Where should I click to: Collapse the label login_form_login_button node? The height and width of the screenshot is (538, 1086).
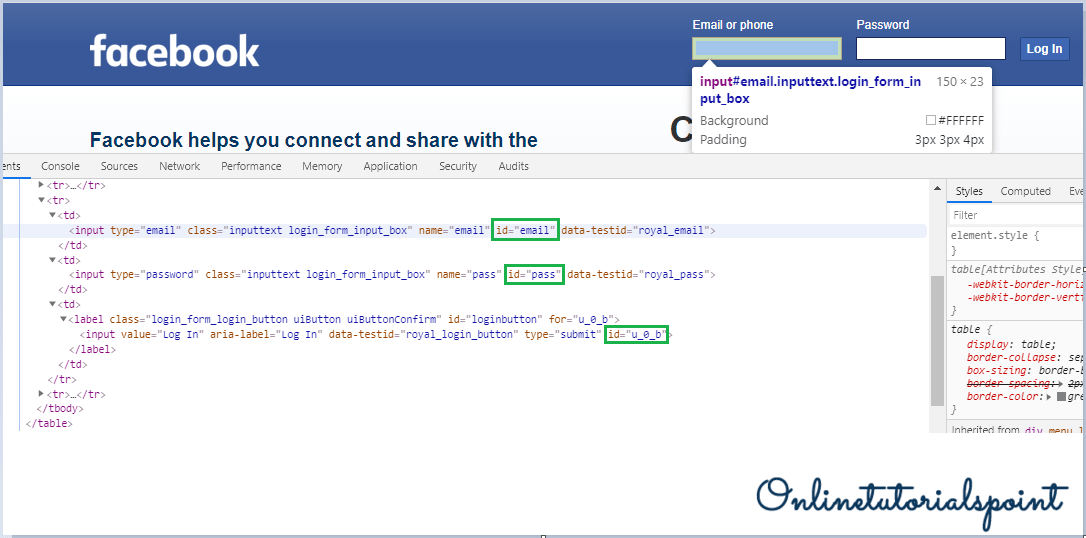click(63, 319)
